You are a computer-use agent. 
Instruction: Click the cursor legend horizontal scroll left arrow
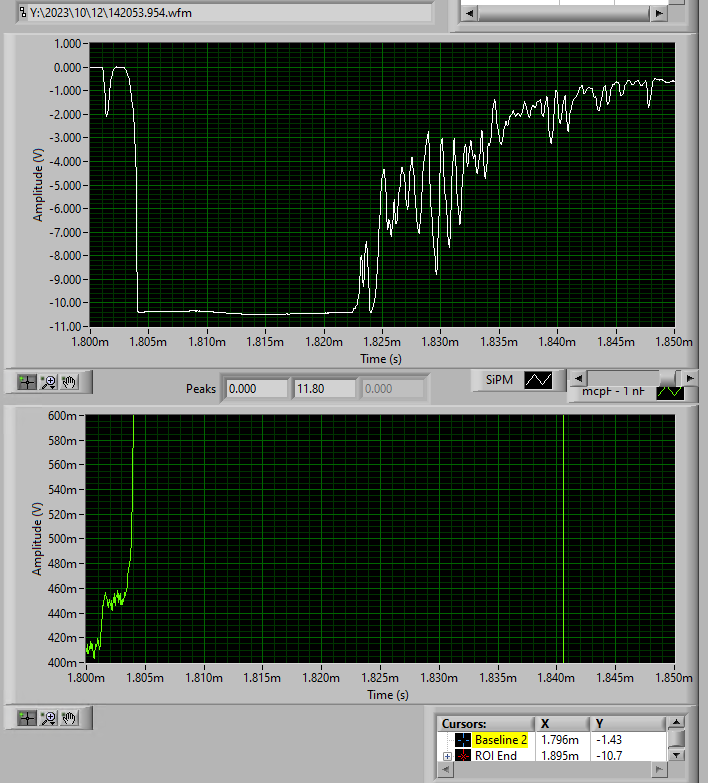pos(445,771)
